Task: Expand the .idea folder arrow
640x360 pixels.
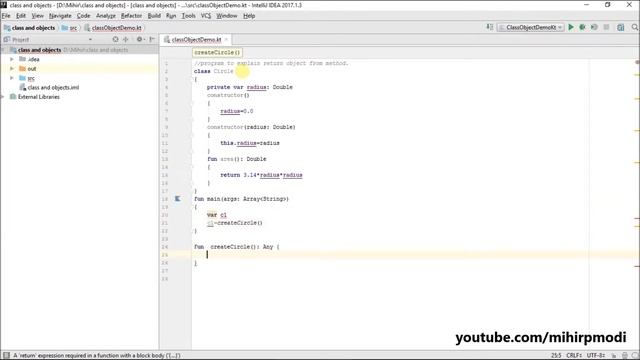Action: (12, 59)
